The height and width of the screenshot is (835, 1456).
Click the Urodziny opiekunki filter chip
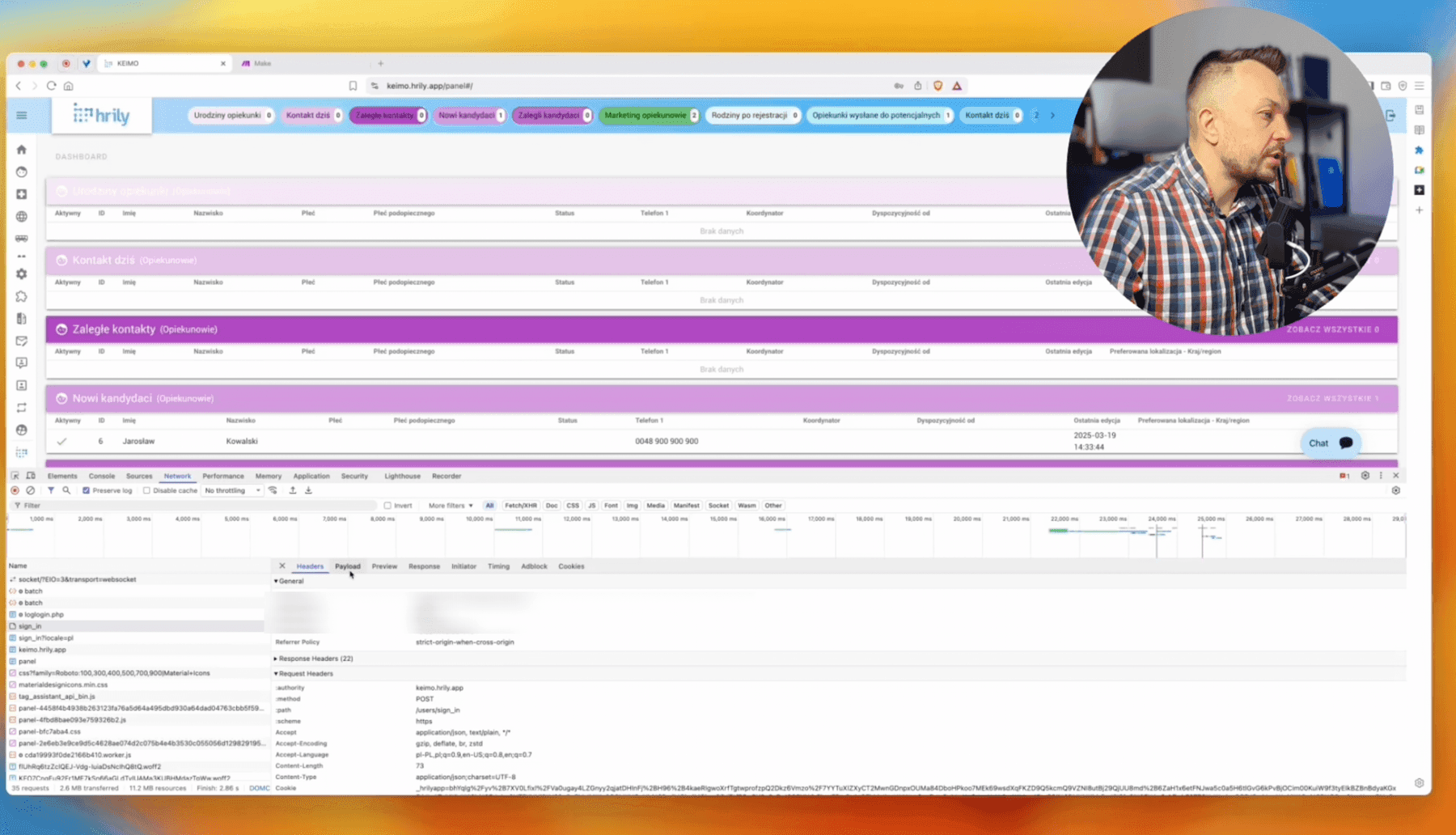[232, 116]
